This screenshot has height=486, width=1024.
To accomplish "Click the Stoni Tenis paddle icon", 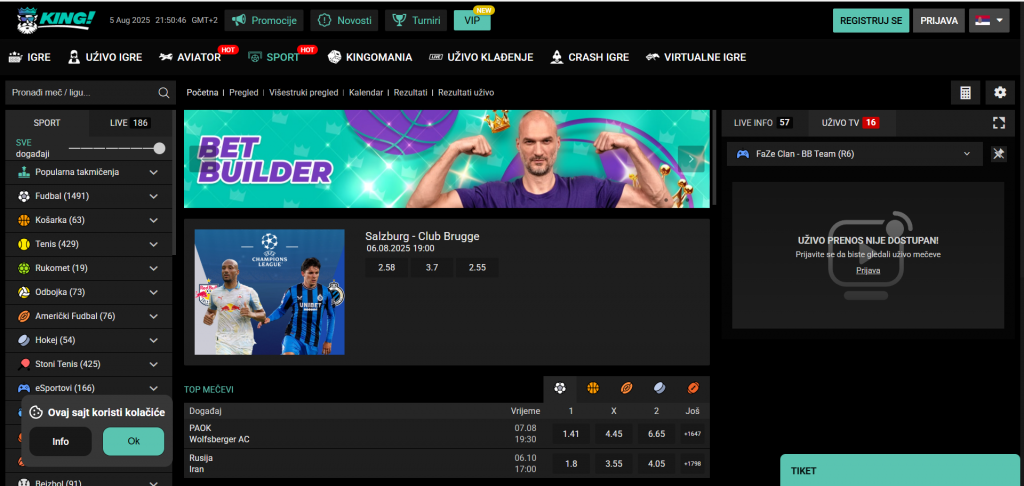I will click(x=24, y=364).
